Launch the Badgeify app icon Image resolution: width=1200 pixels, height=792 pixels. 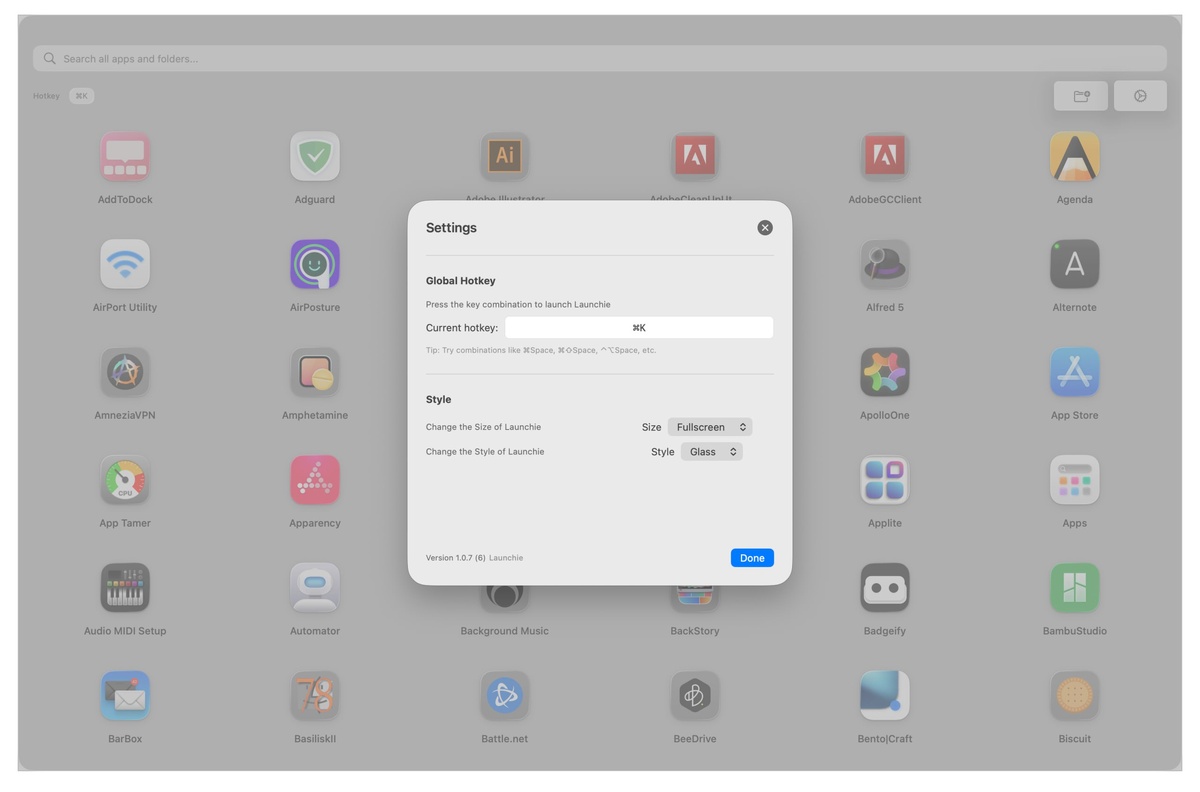tap(885, 589)
